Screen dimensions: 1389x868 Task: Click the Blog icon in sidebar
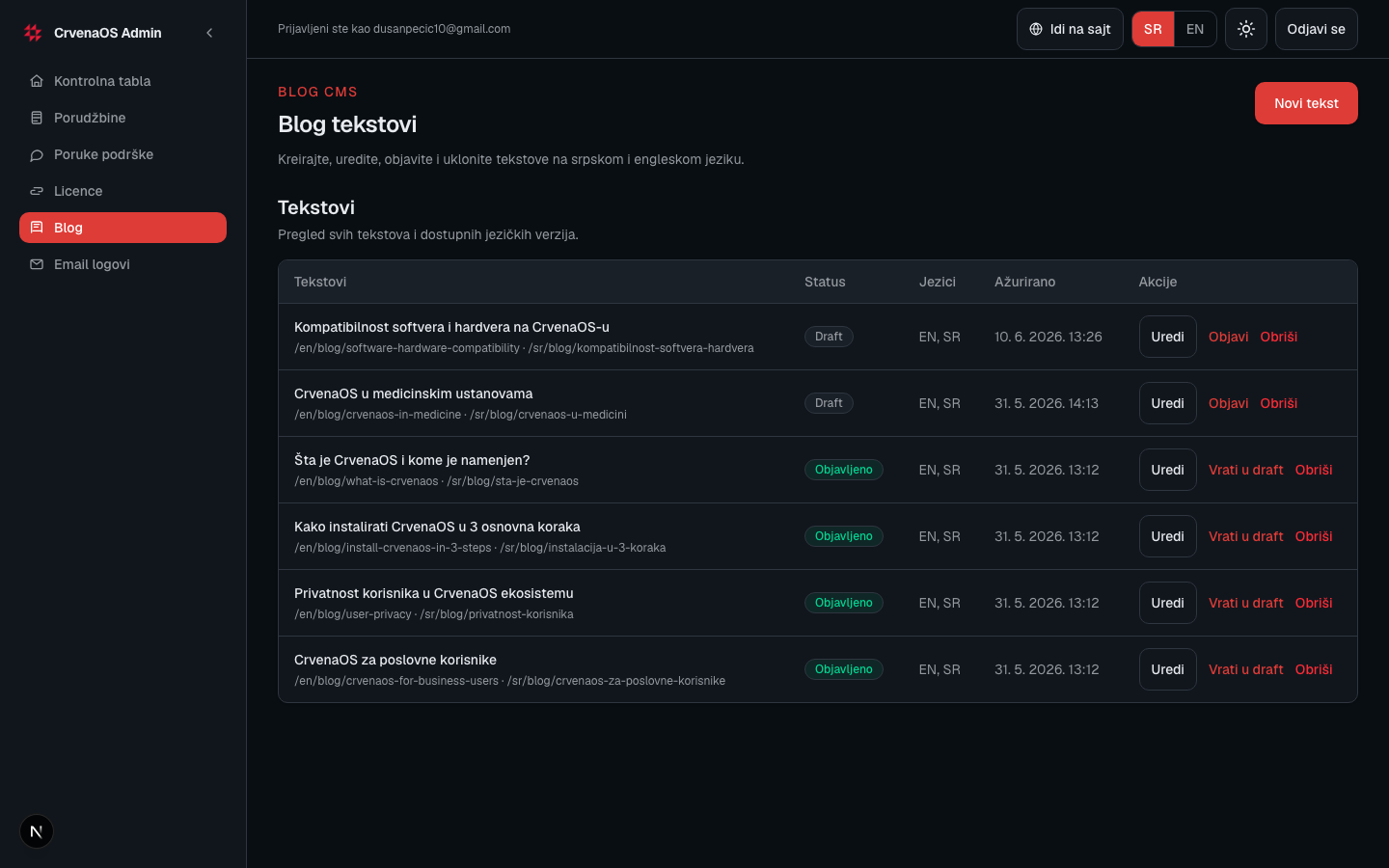coord(37,228)
